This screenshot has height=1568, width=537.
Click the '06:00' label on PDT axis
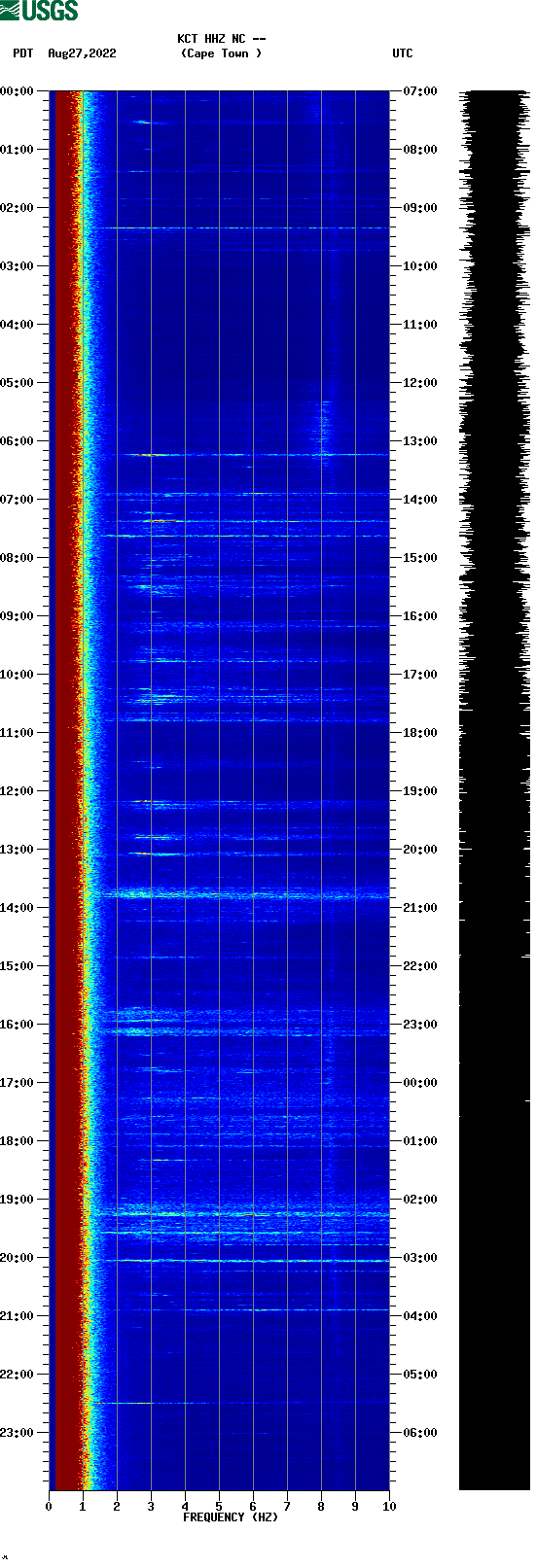coord(18,441)
